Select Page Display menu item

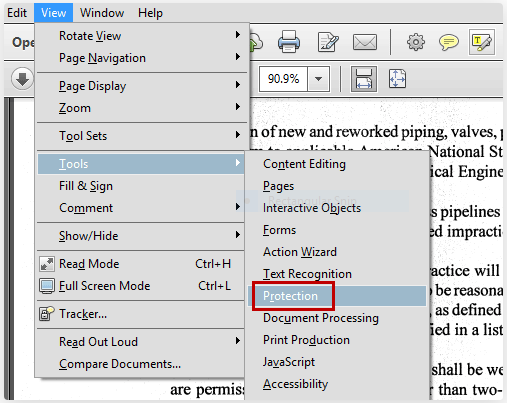[142, 86]
